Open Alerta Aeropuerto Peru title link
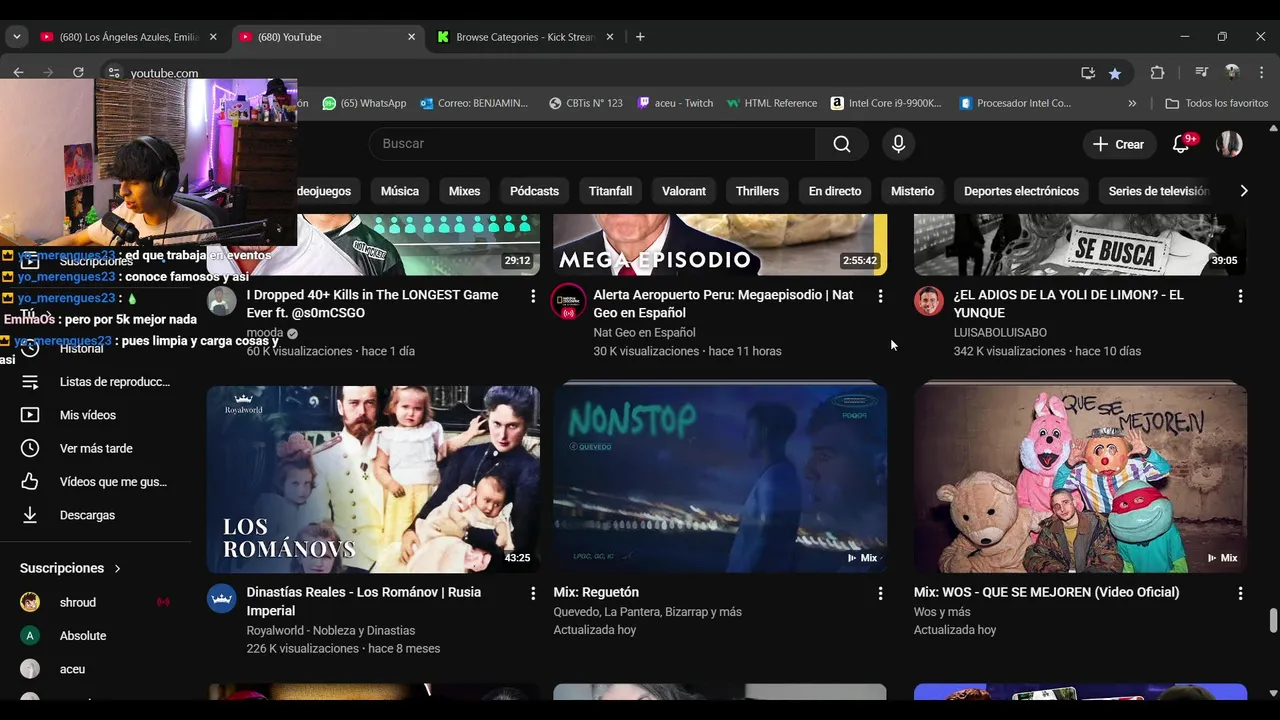Viewport: 1280px width, 720px height. click(x=723, y=304)
